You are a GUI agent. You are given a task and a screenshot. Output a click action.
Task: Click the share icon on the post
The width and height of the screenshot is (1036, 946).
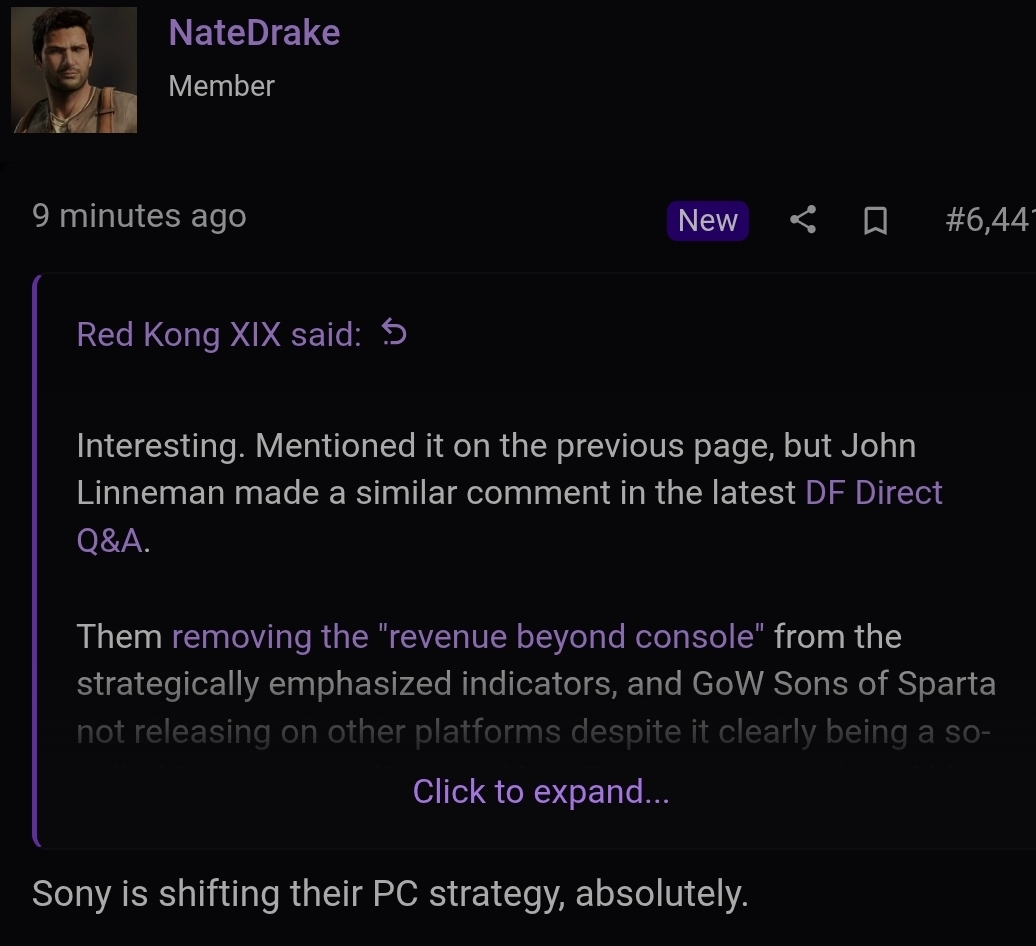point(803,219)
